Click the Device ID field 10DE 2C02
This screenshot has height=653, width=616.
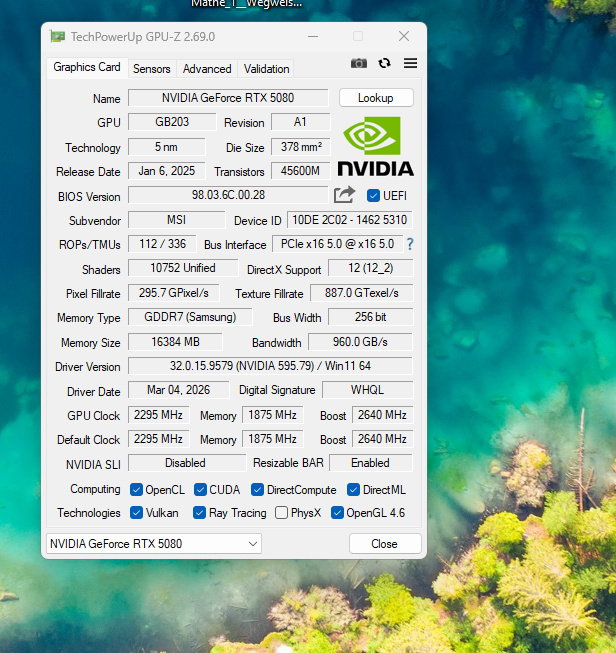click(x=349, y=220)
